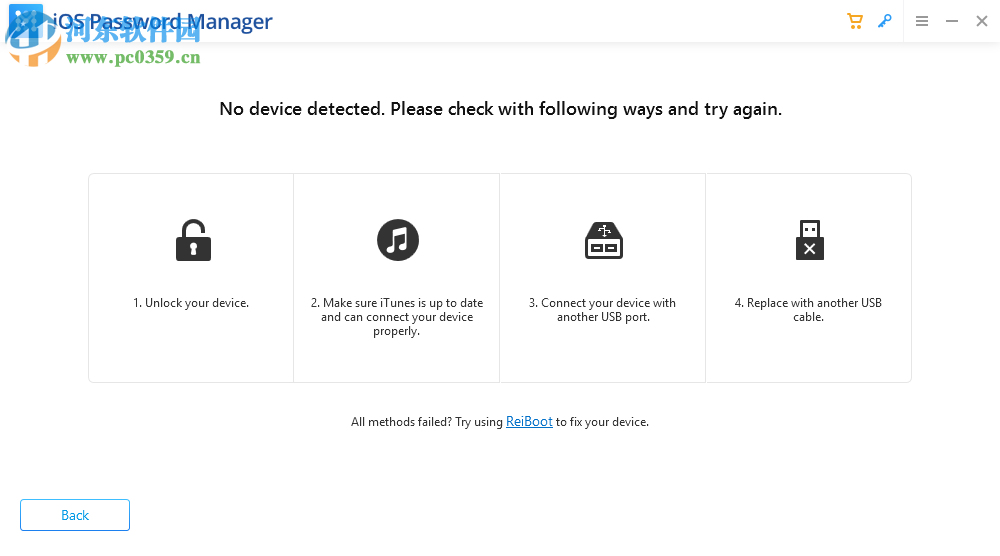Image resolution: width=1000 pixels, height=556 pixels.
Task: Click the USB cable replace icon
Action: pos(809,240)
